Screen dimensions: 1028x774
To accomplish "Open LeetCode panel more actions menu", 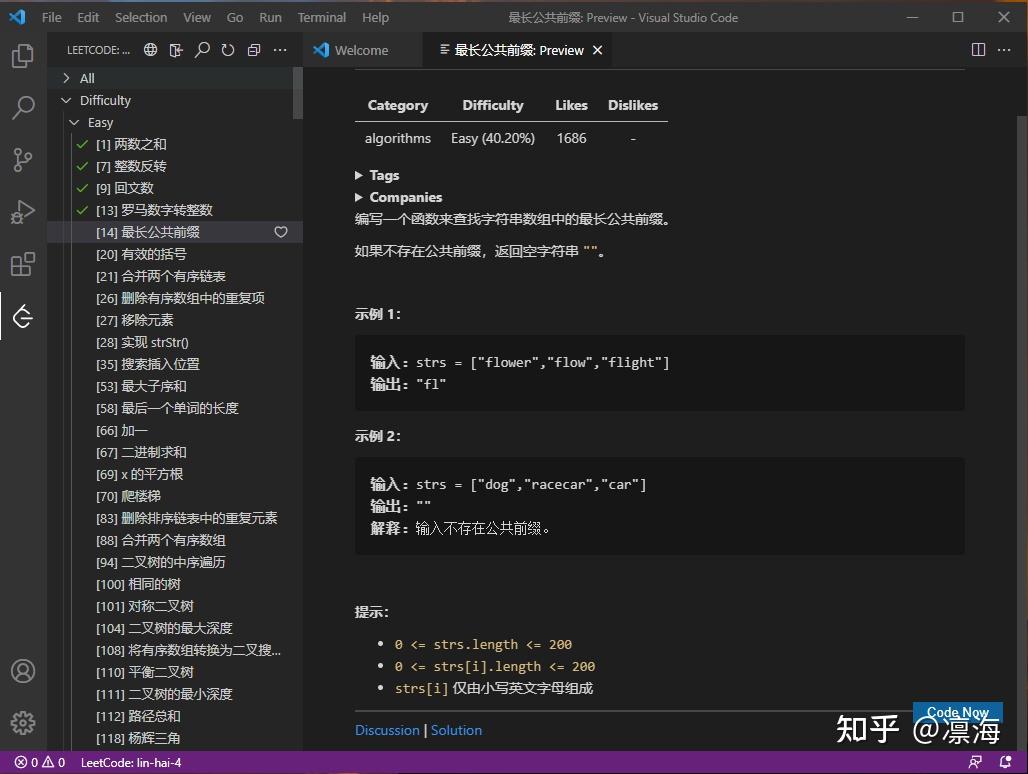I will click(x=280, y=50).
